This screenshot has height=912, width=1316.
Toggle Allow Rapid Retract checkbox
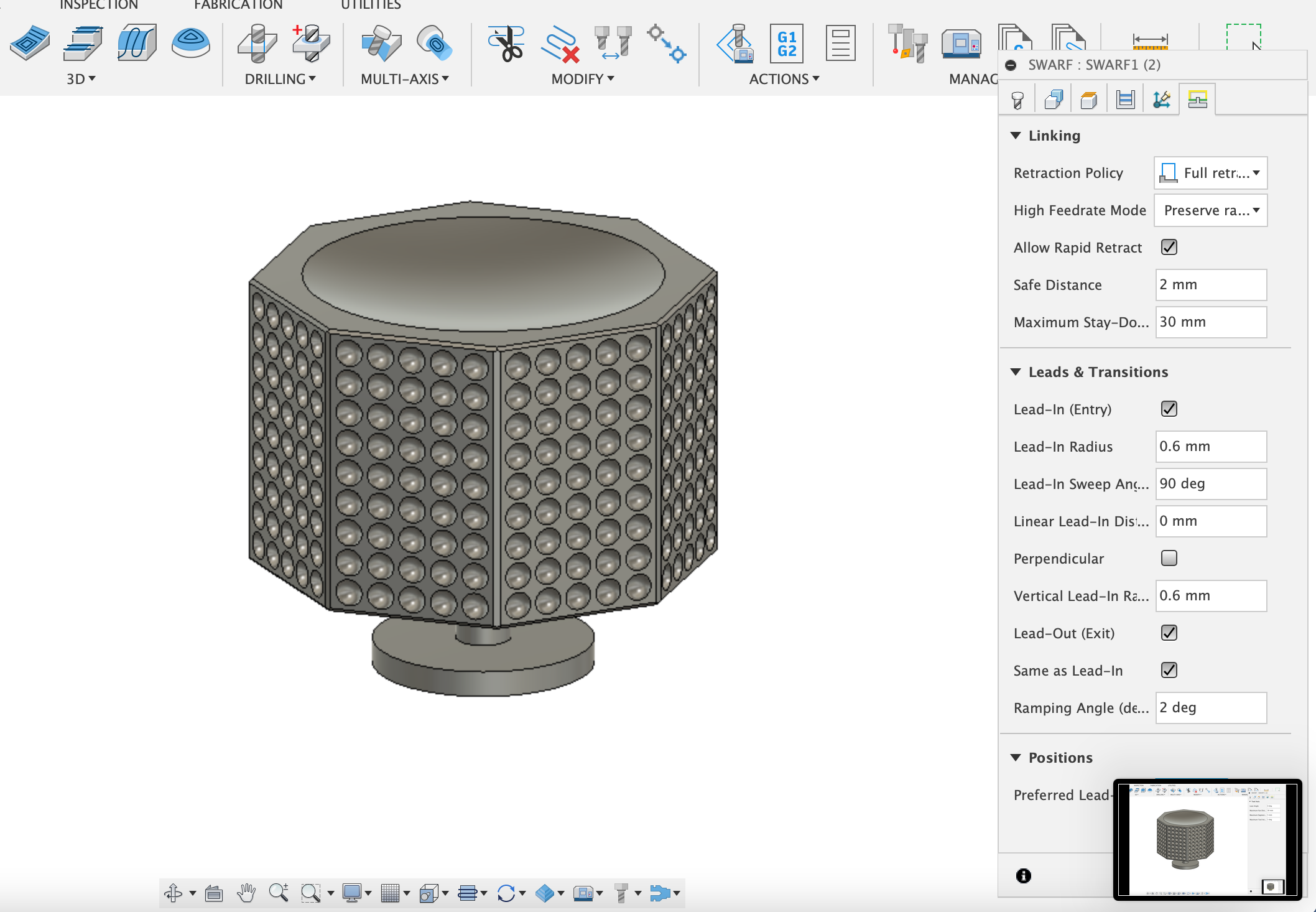click(1167, 247)
